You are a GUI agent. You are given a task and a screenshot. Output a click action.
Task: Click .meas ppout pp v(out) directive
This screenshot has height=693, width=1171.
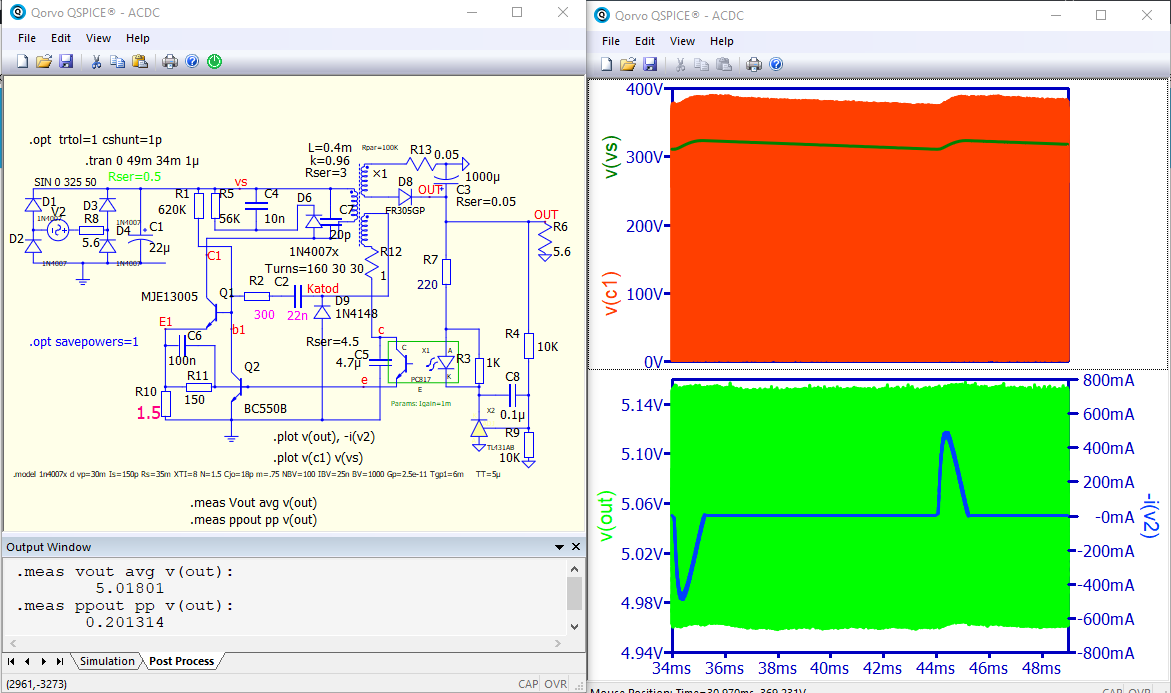click(253, 520)
